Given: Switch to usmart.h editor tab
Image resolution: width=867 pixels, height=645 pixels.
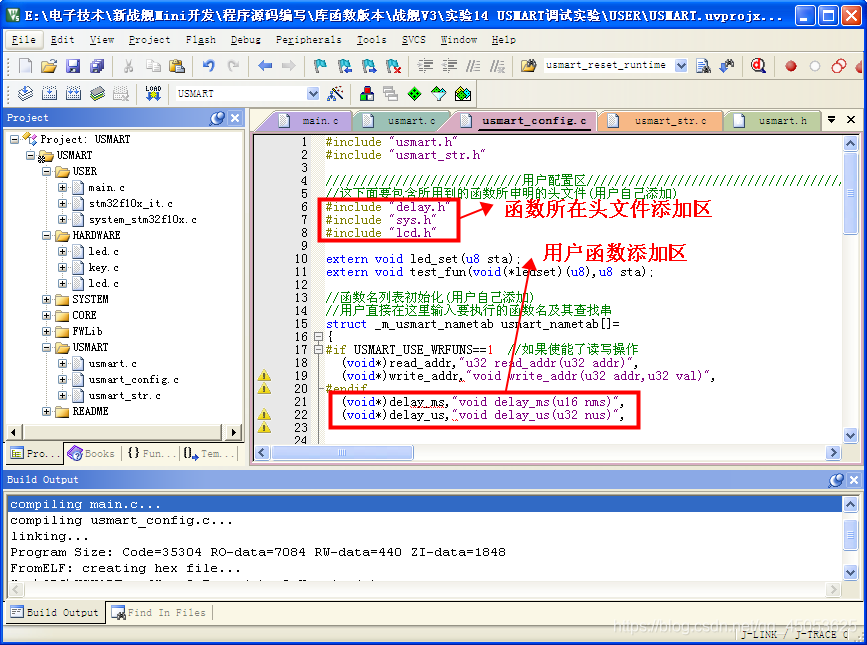Looking at the screenshot, I should tap(775, 120).
